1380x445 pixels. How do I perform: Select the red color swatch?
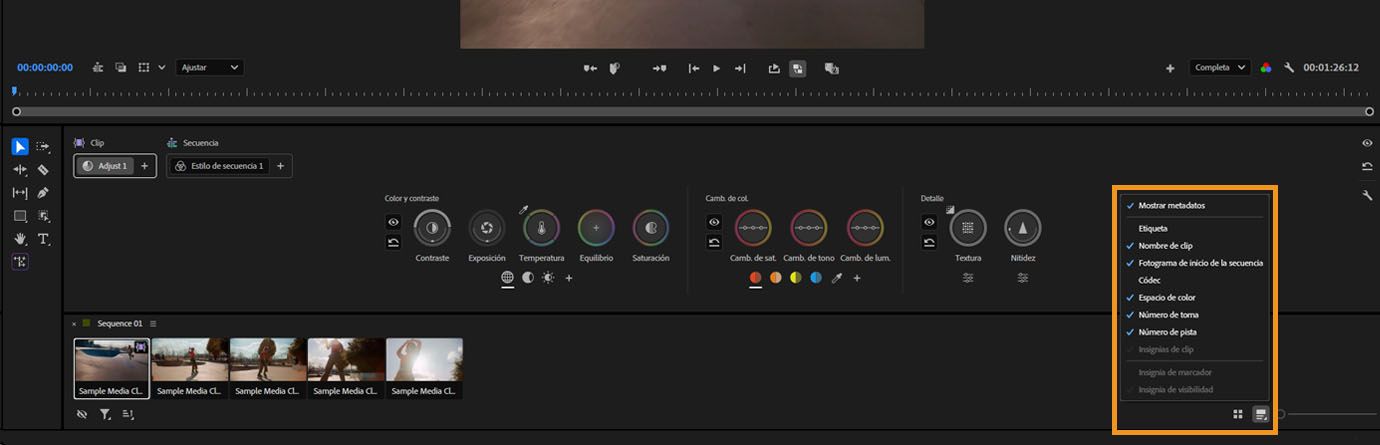point(755,277)
